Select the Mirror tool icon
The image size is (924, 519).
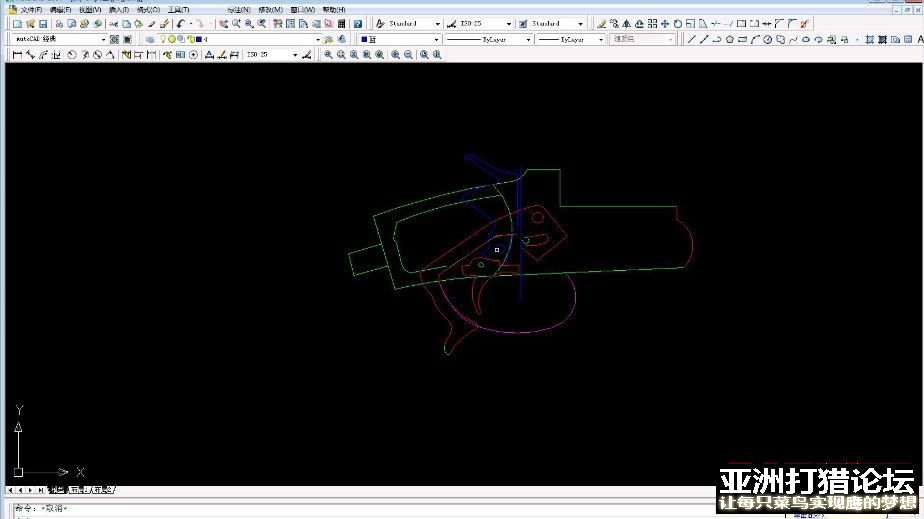pyautogui.click(x=626, y=24)
